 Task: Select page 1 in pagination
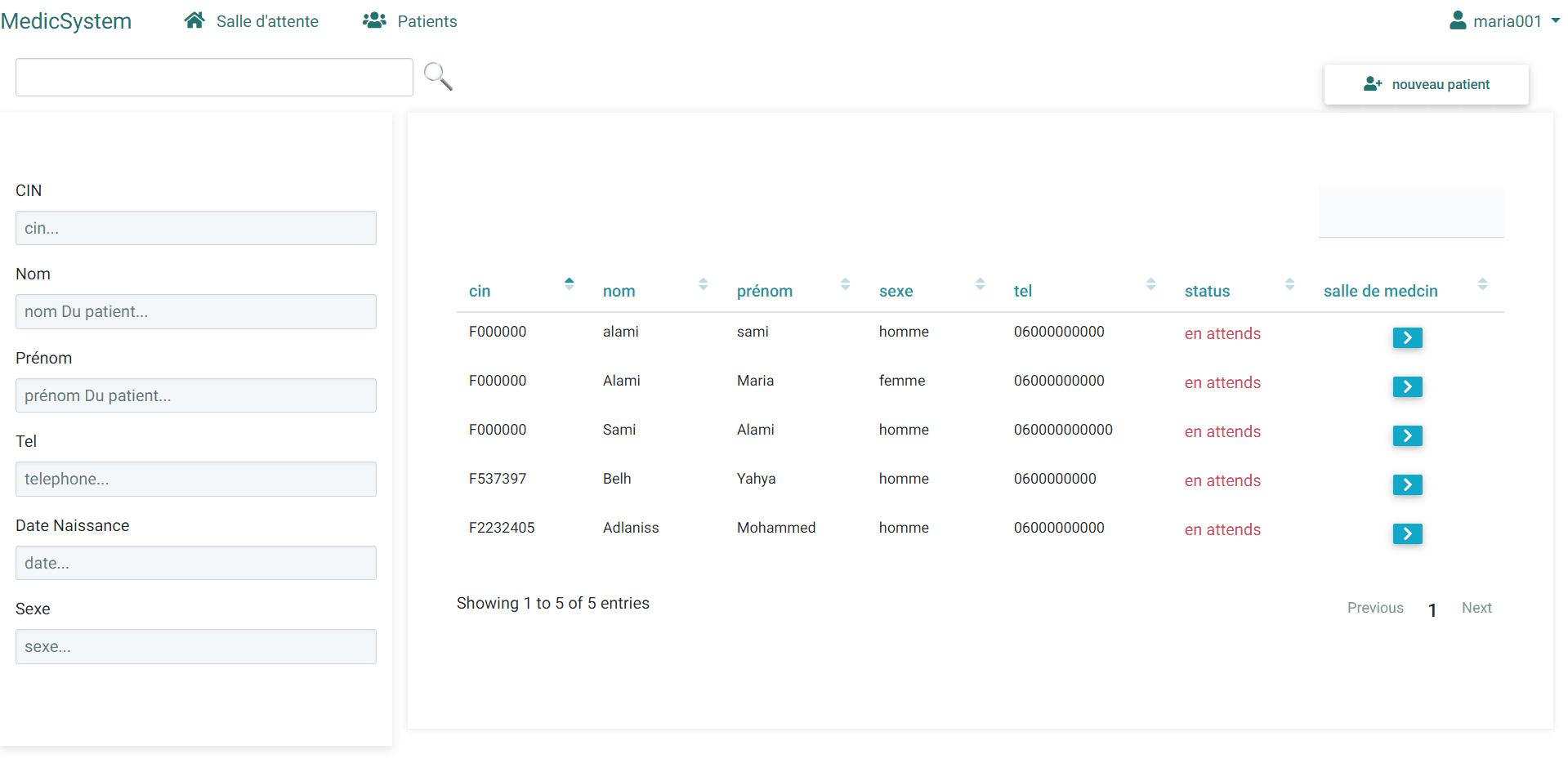pos(1432,609)
